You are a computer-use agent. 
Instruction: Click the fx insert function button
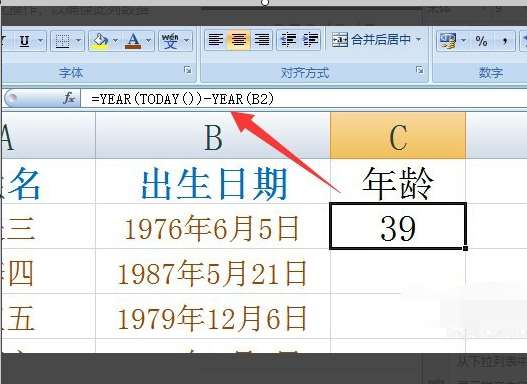coord(69,98)
